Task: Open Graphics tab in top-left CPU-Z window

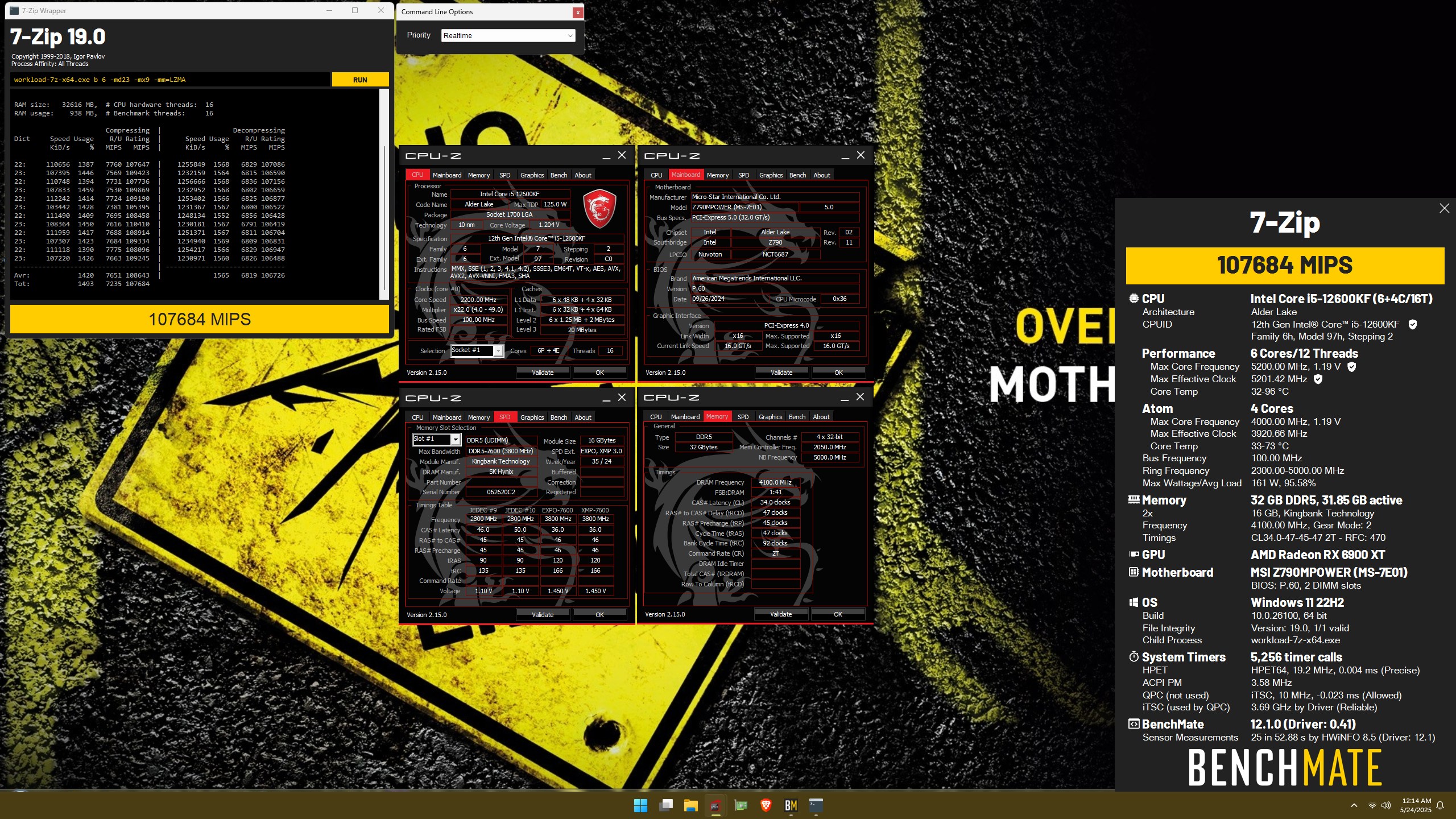Action: (x=532, y=175)
